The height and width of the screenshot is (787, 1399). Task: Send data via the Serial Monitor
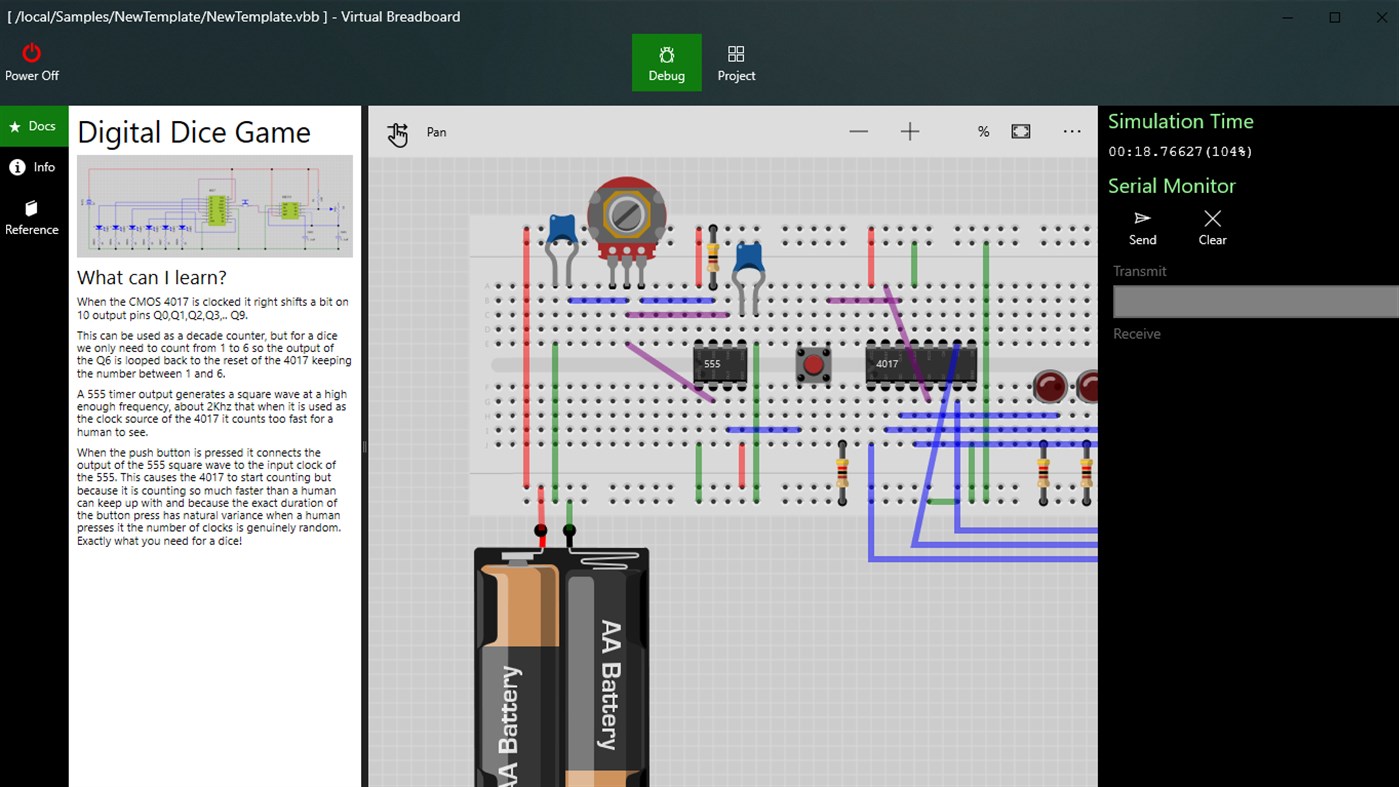pos(1142,227)
